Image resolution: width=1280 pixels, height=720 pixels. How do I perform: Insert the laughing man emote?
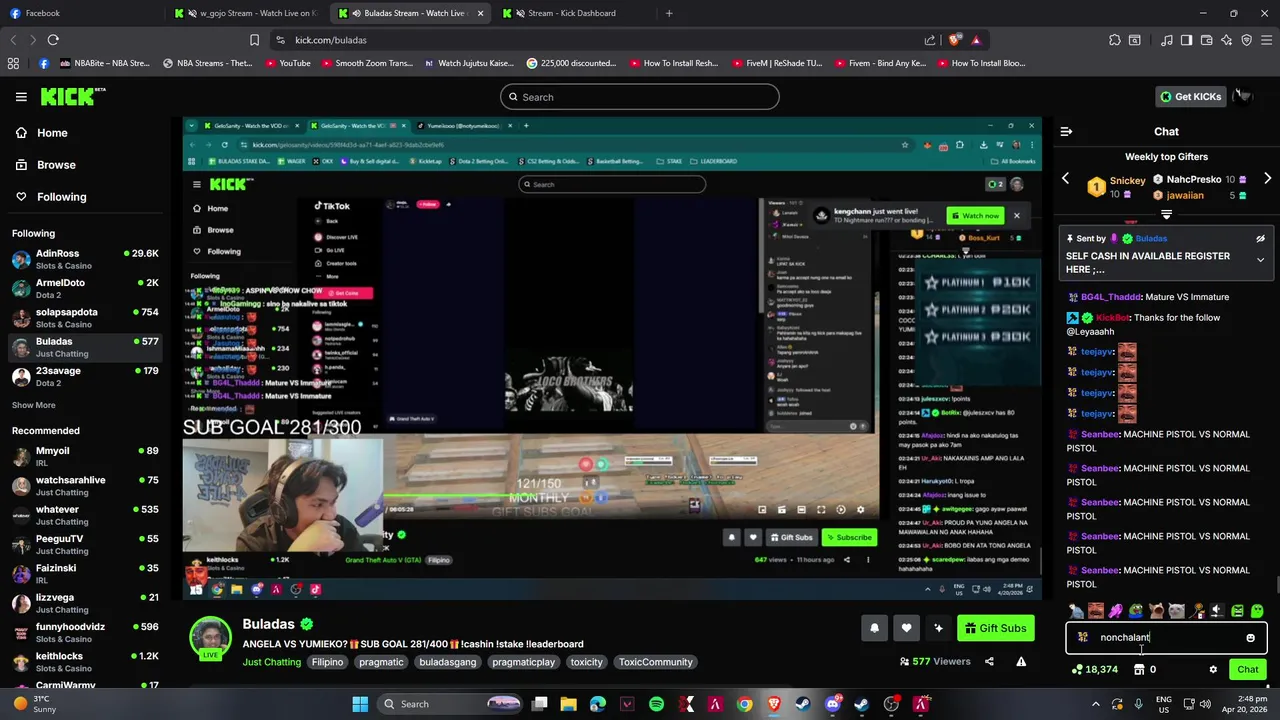1096,611
